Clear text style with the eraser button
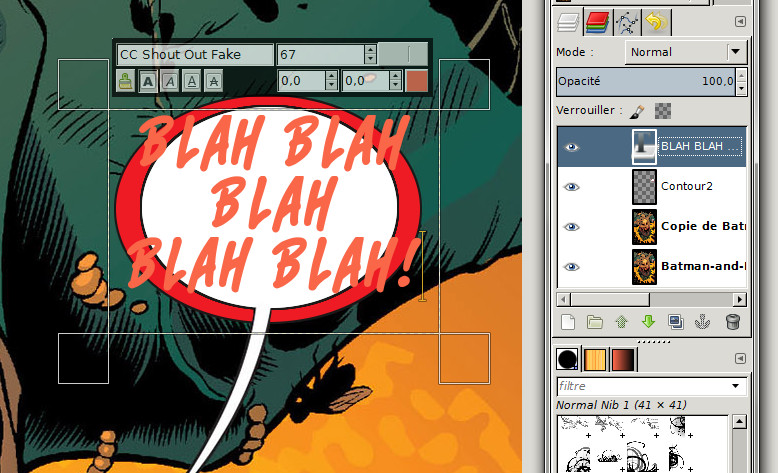The height and width of the screenshot is (473, 778). [126, 81]
